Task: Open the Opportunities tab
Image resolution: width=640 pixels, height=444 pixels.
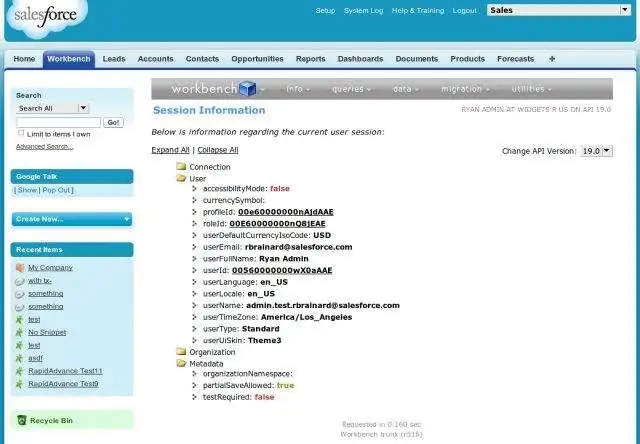Action: 257,59
